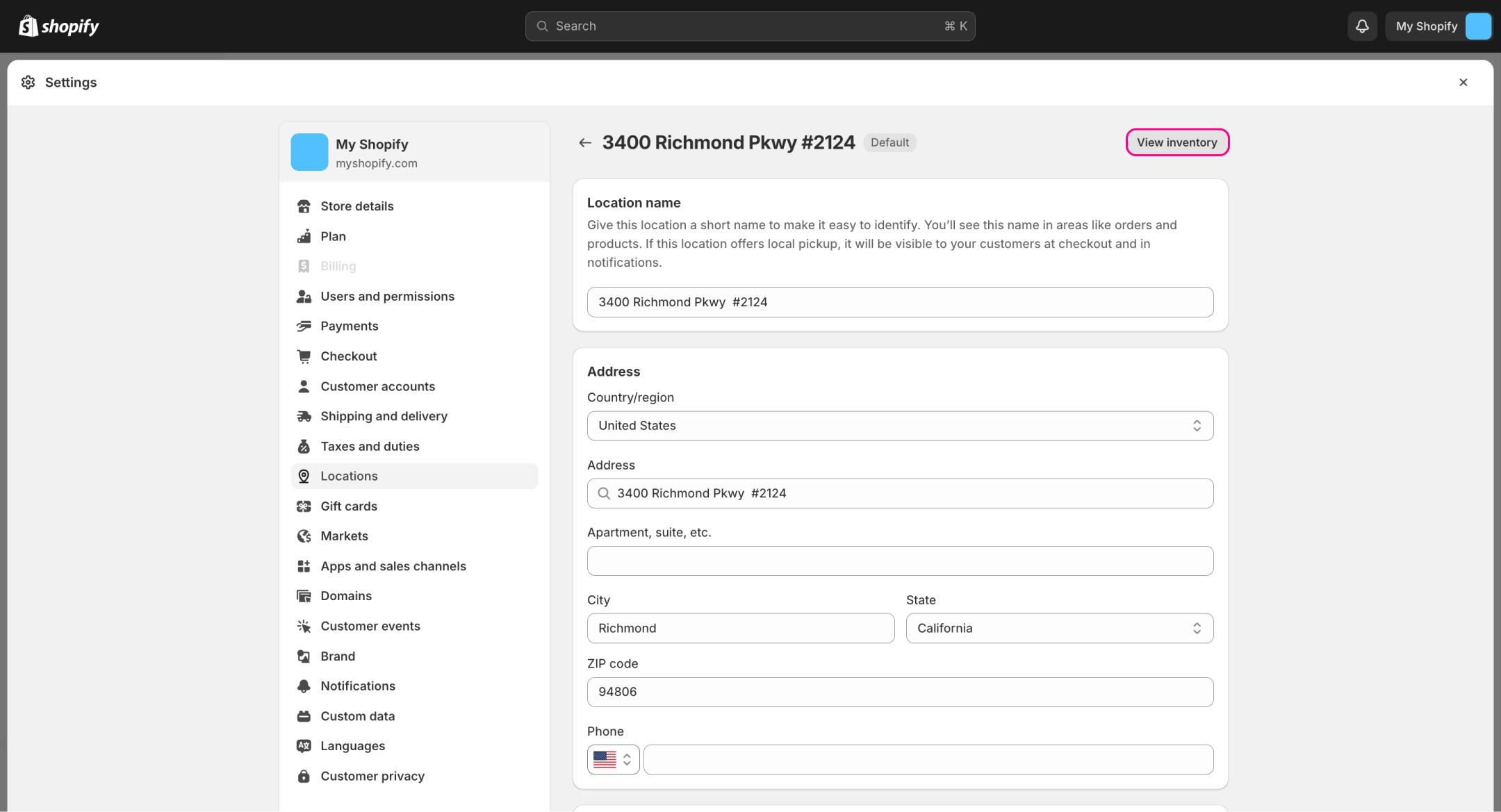Screen dimensions: 1501x812
Task: Open Taxes and duties settings
Action: 370,446
